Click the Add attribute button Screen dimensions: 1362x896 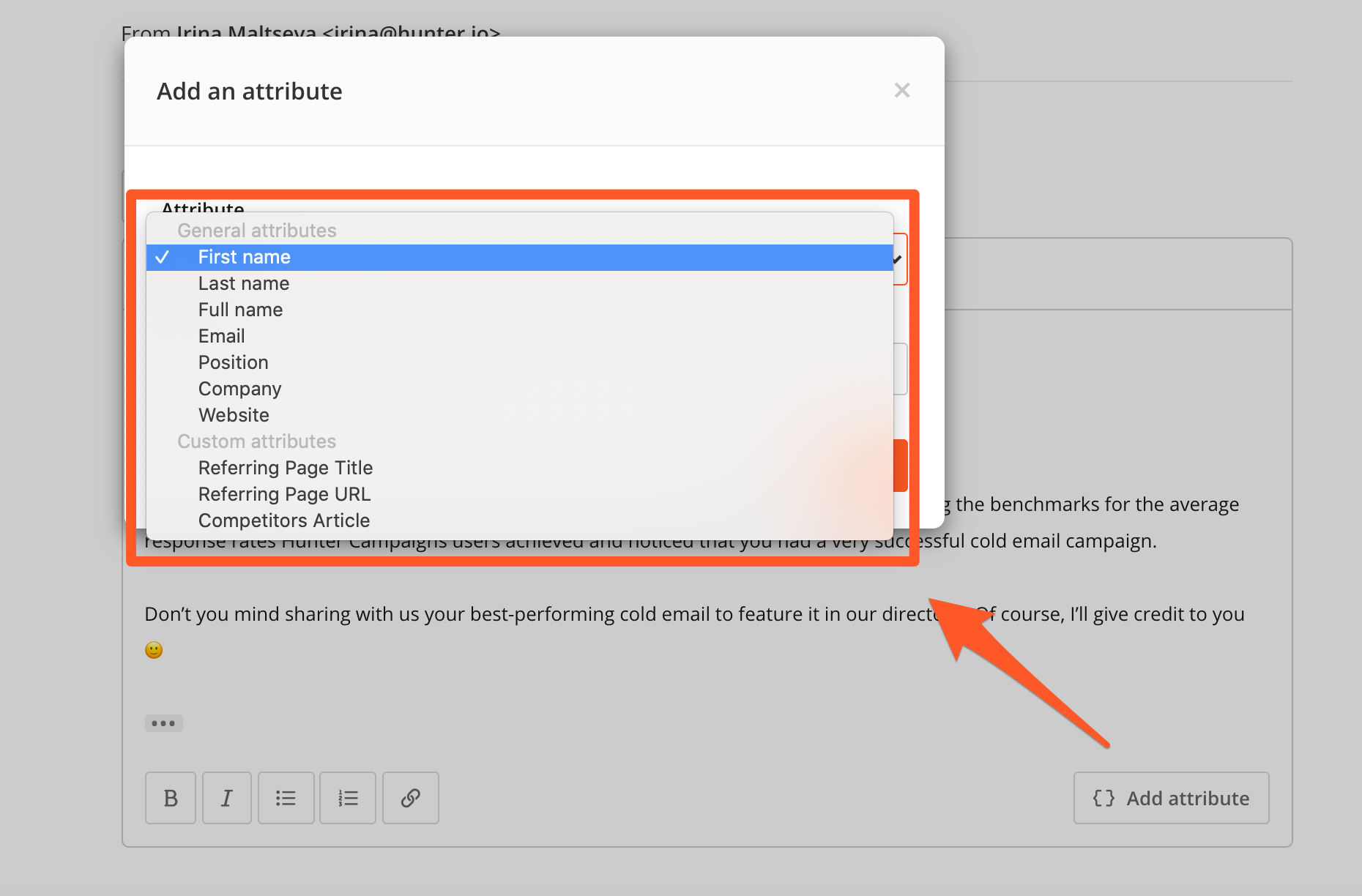1172,798
